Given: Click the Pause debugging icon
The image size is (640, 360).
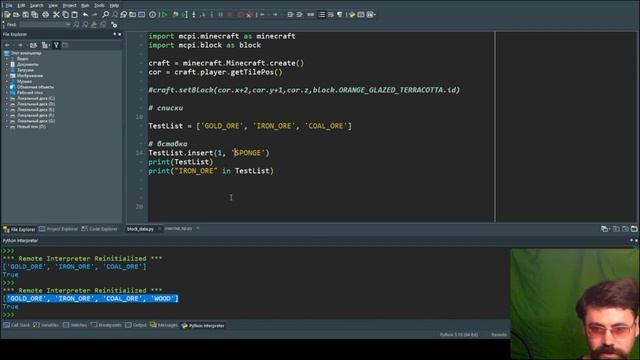Looking at the screenshot, I should (x=221, y=15).
